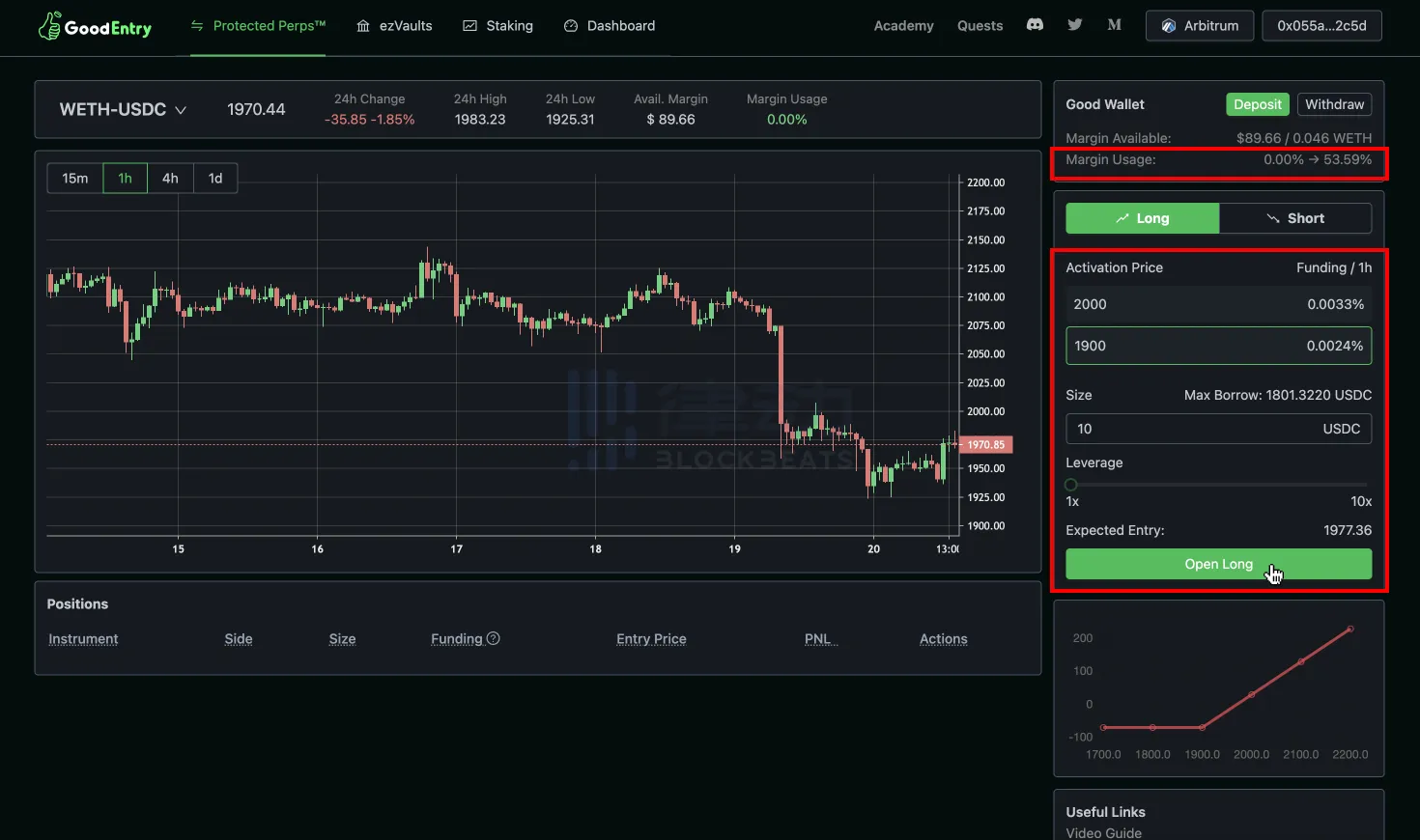The height and width of the screenshot is (840, 1420).
Task: Open the Medium M icon
Action: coord(1114,25)
